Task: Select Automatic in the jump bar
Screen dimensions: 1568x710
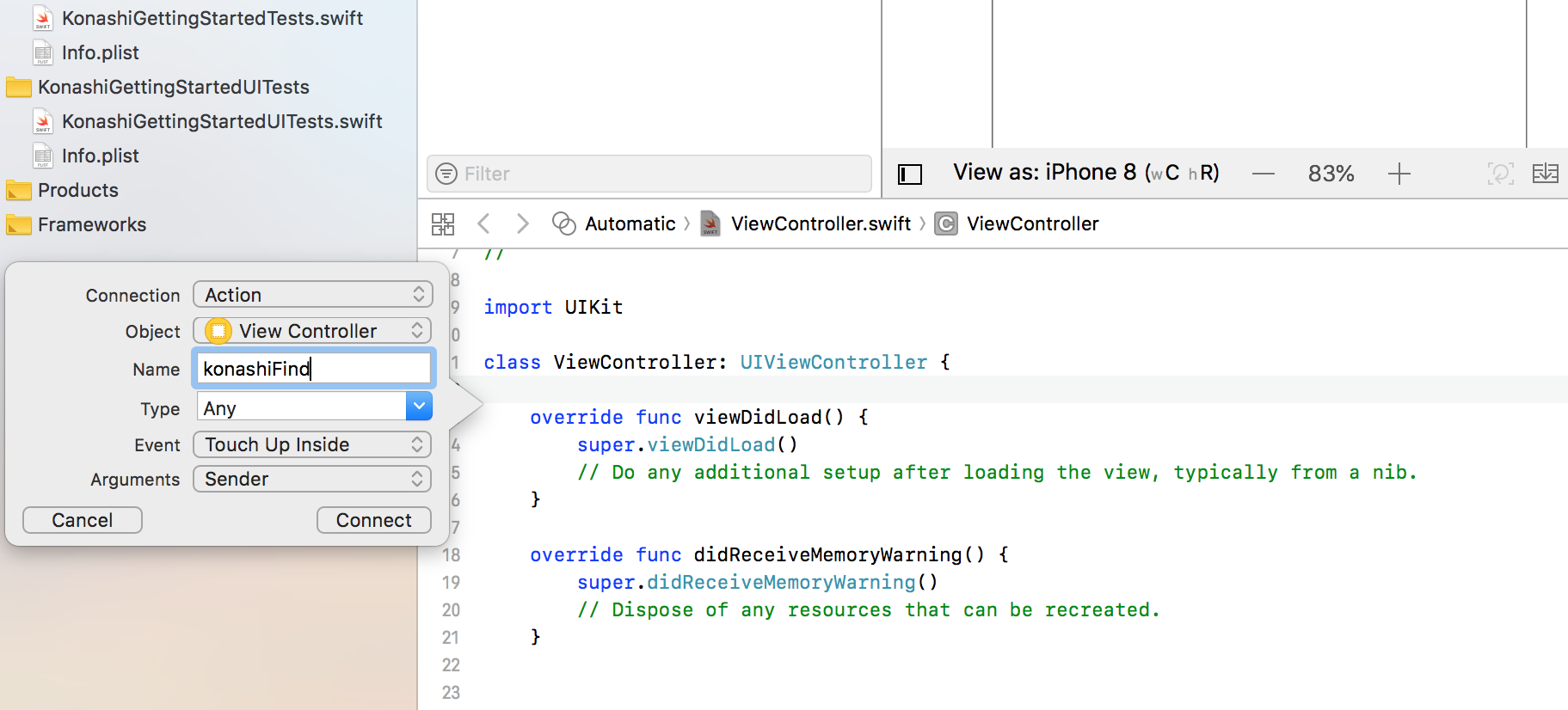Action: 630,224
